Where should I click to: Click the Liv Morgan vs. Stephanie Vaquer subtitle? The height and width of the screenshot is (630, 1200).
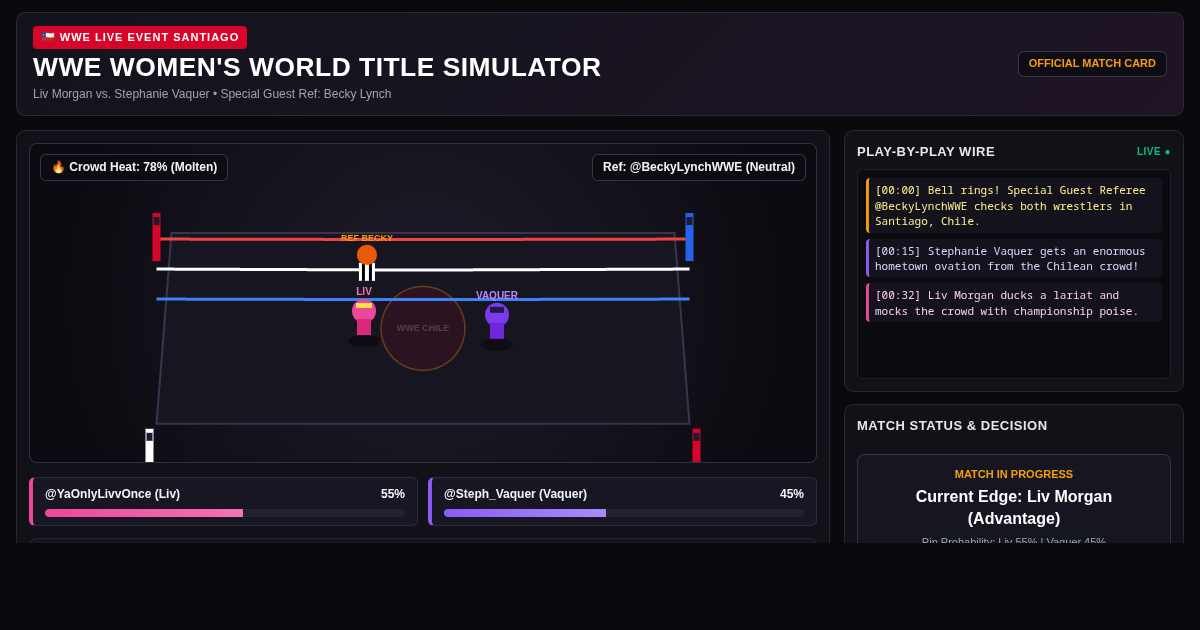(212, 94)
